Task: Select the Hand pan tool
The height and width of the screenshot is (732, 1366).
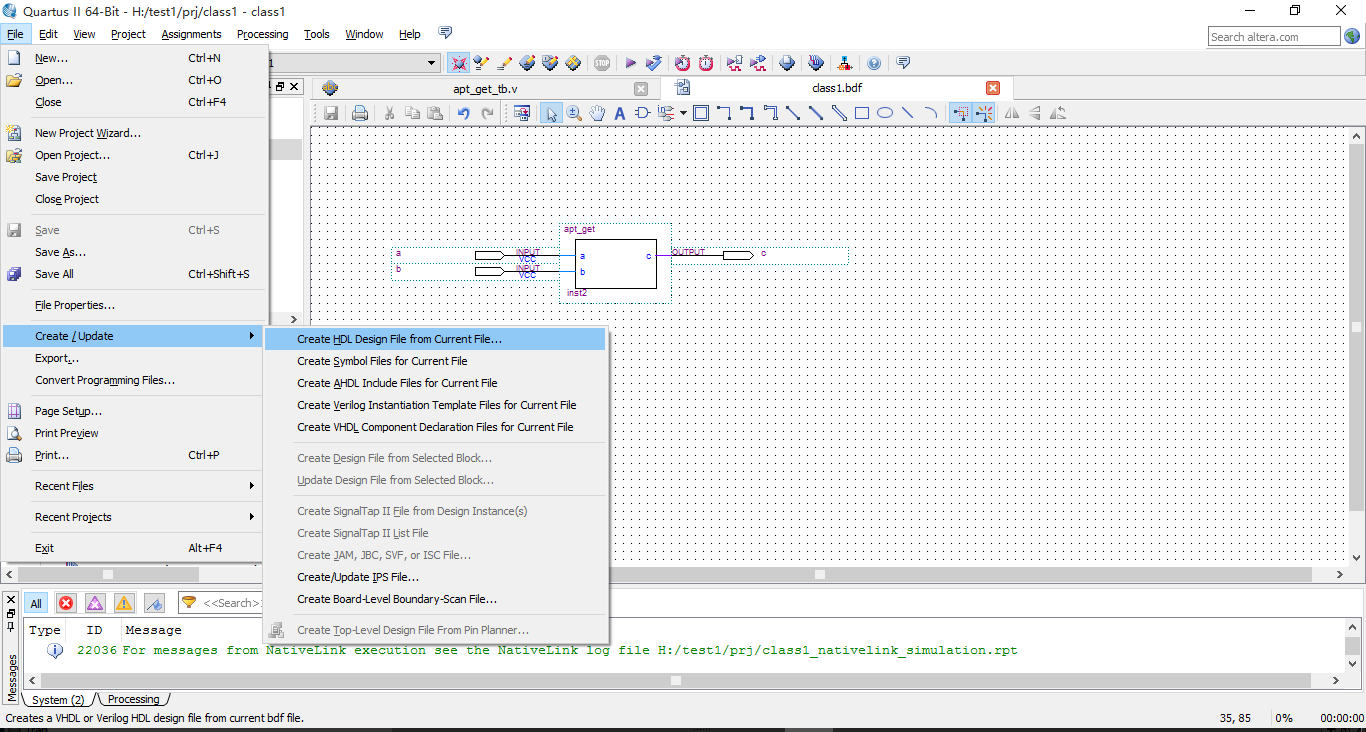Action: [597, 113]
